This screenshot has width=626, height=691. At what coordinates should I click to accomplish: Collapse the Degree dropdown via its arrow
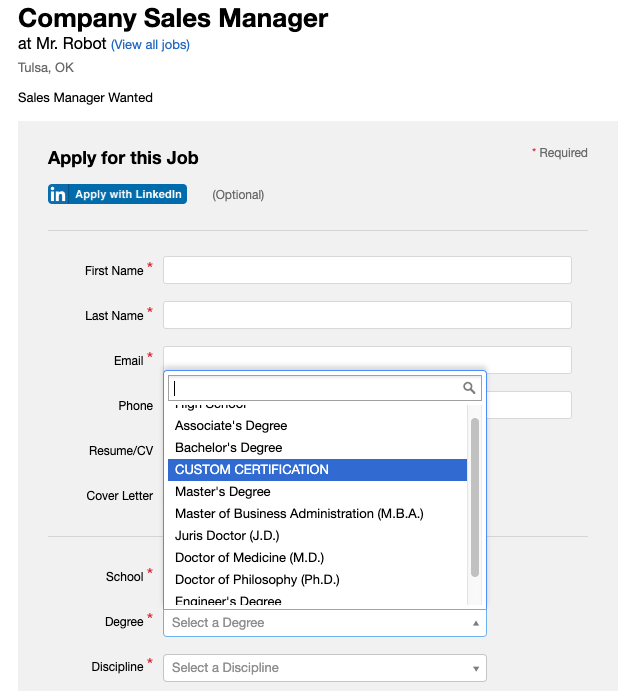(476, 623)
